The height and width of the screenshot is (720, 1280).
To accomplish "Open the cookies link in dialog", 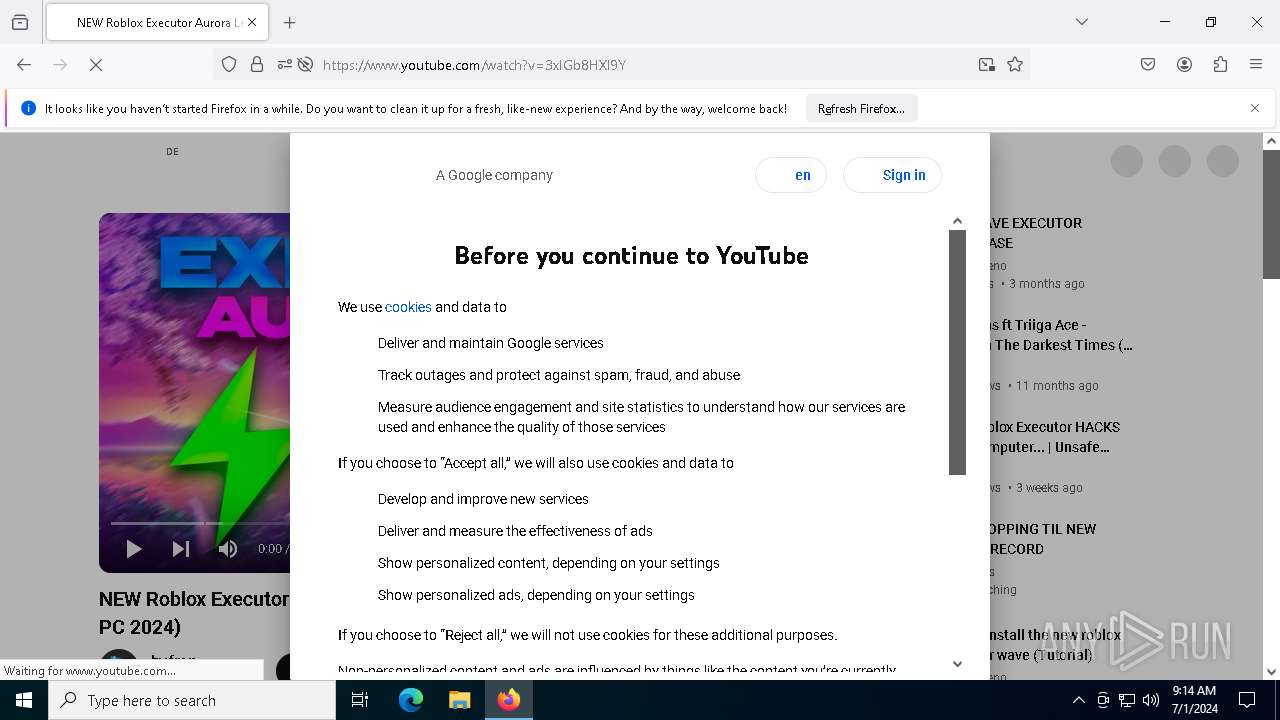I will click(408, 307).
